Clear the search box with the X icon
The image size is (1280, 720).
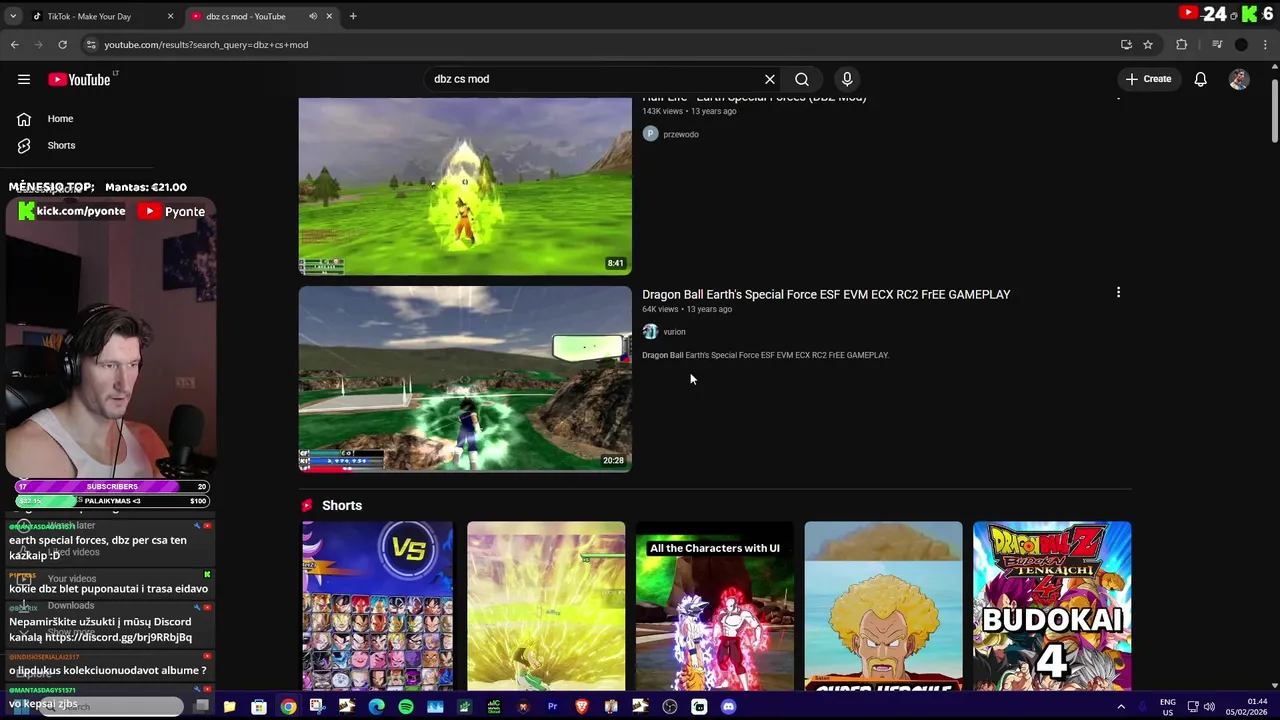coord(770,79)
